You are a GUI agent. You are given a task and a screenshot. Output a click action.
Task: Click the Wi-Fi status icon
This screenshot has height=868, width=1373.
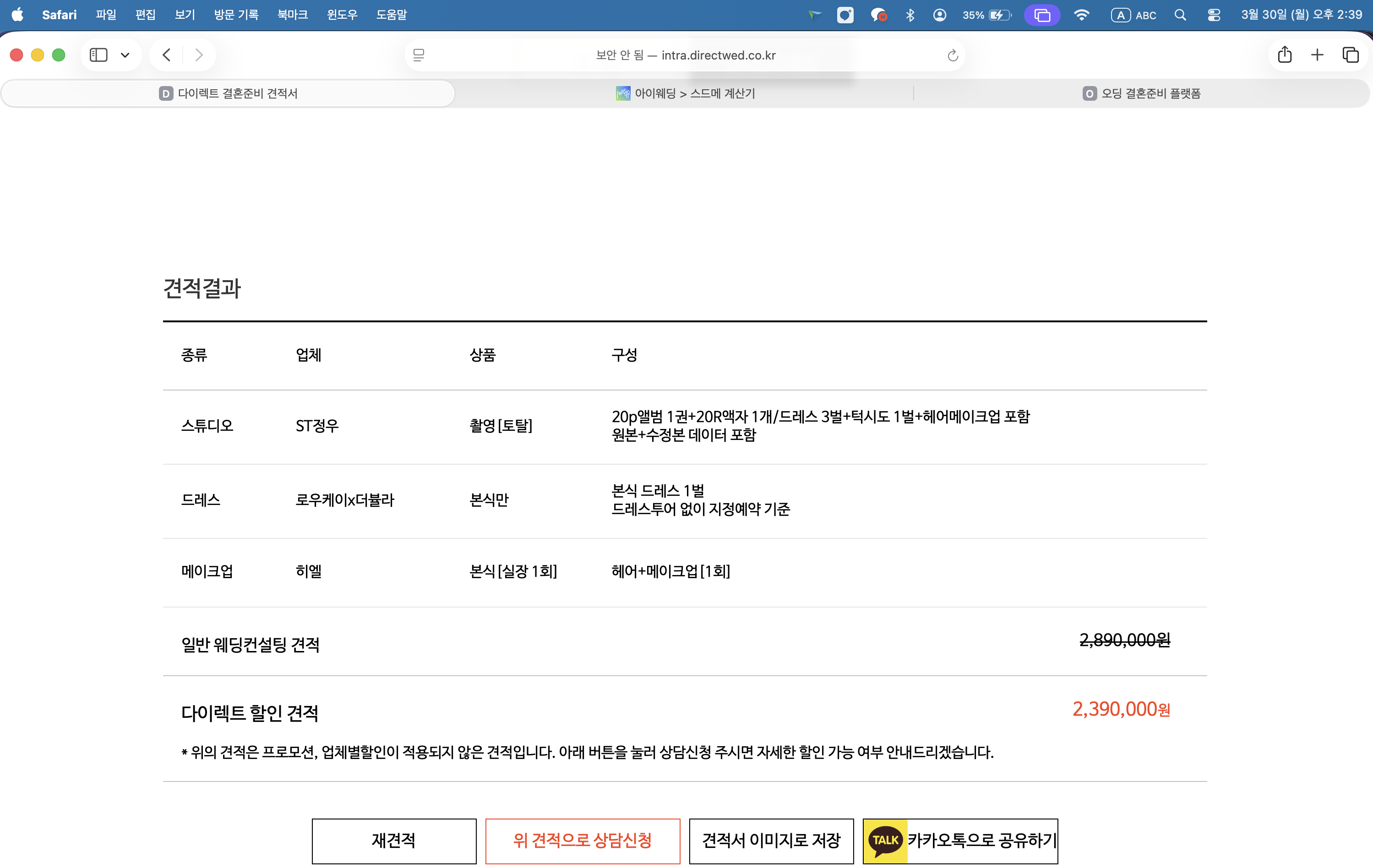(x=1082, y=15)
